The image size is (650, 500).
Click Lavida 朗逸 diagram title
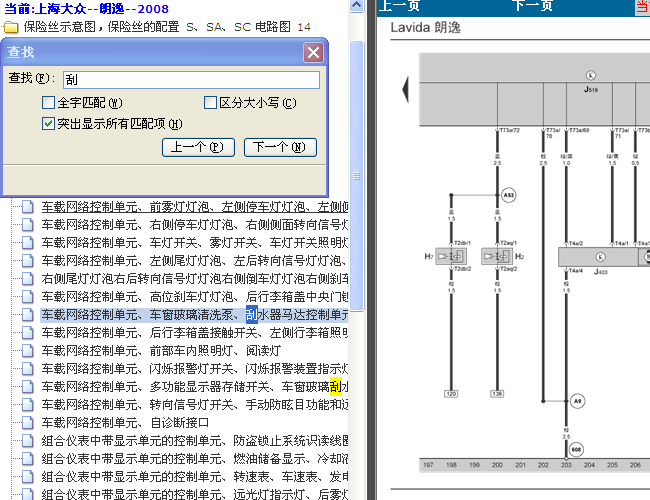click(426, 28)
